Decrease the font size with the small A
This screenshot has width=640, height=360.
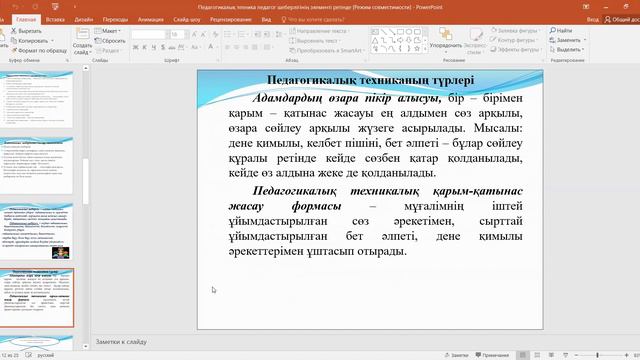click(203, 35)
